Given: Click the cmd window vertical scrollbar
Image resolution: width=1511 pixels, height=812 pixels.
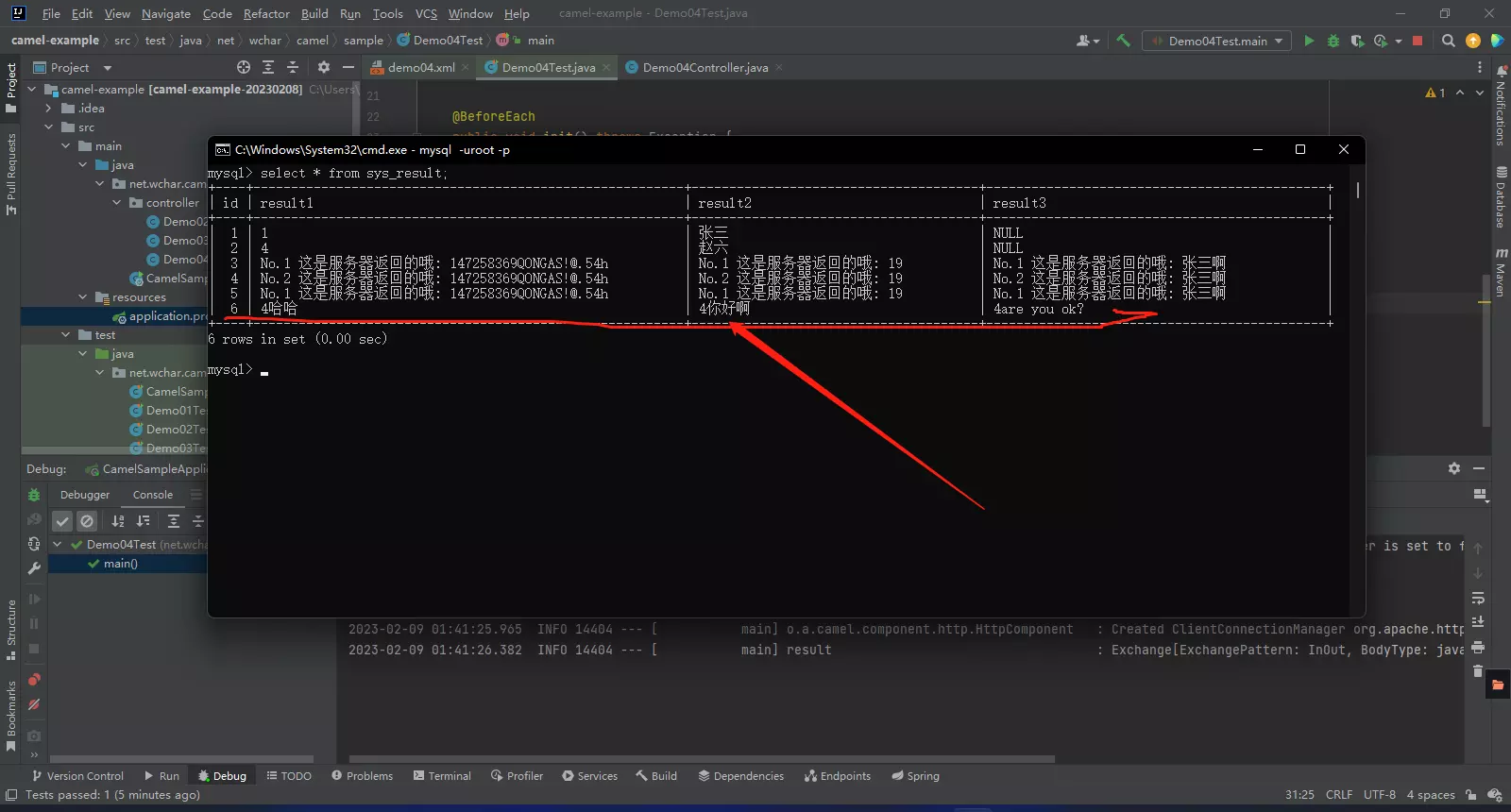Looking at the screenshot, I should [1358, 191].
